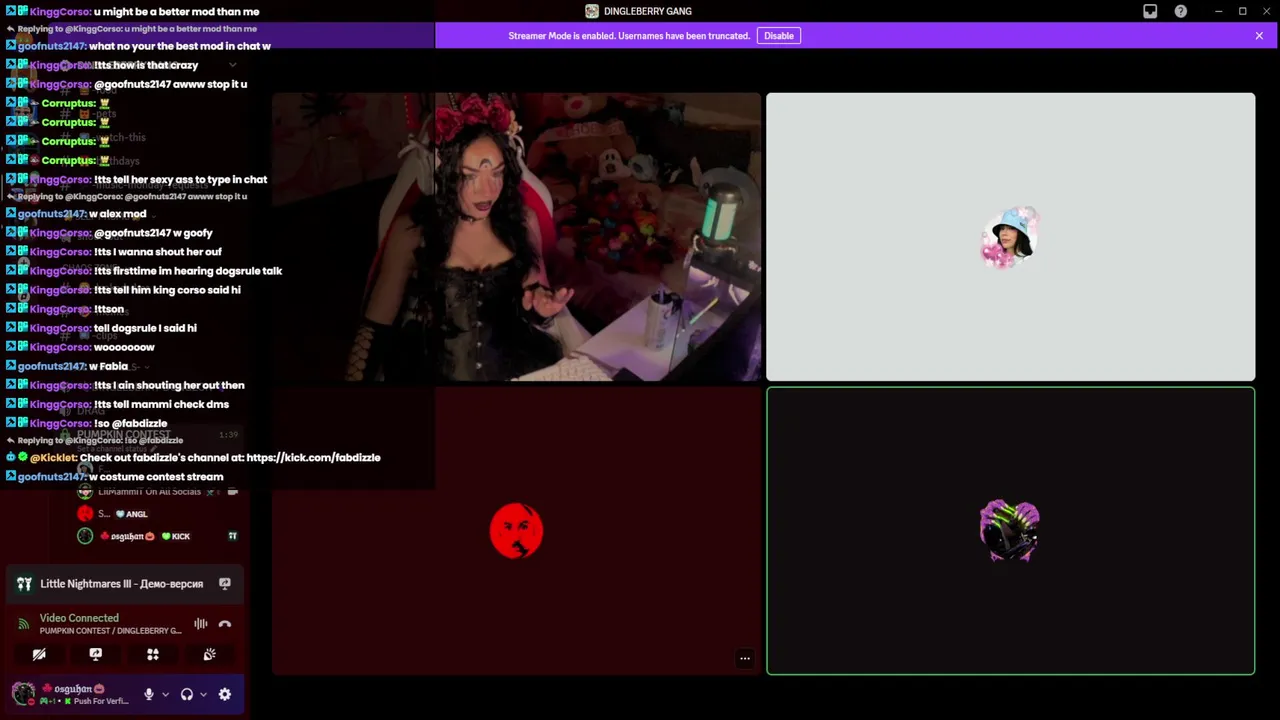Disable Streamer Mode from the banner
The width and height of the screenshot is (1280, 720).
pos(778,36)
